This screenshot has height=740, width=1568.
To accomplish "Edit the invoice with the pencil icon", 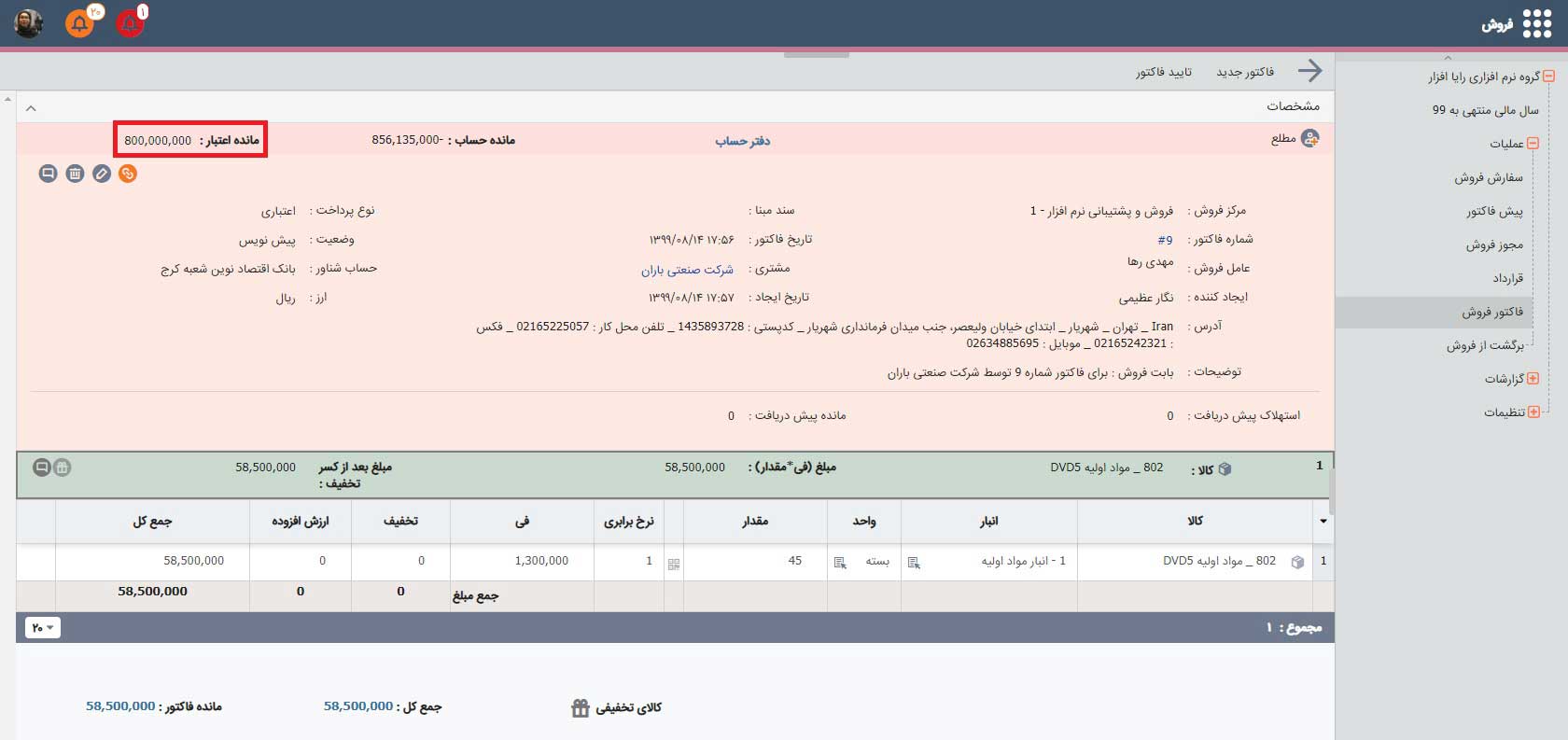I will coord(102,174).
